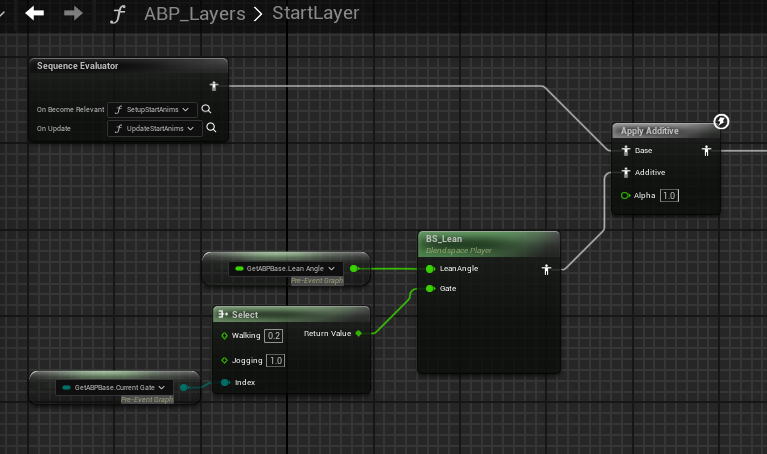Open the GetABPBase.Current Gate property dropdown
Screen dimensions: 767x454
pos(114,387)
